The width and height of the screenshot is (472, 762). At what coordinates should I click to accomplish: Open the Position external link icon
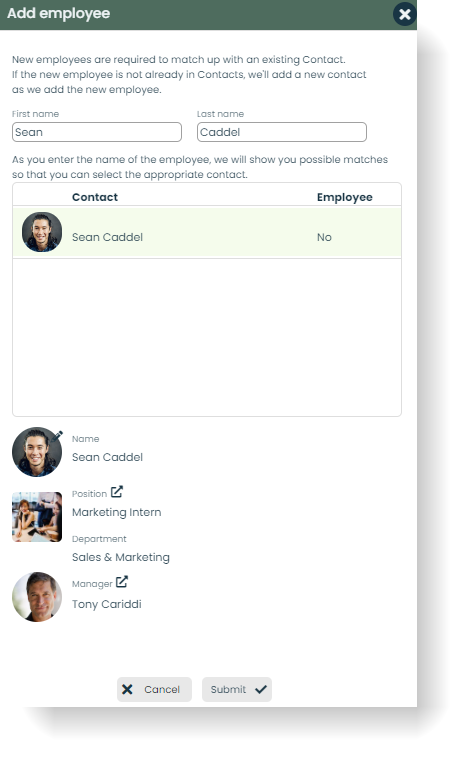click(117, 492)
